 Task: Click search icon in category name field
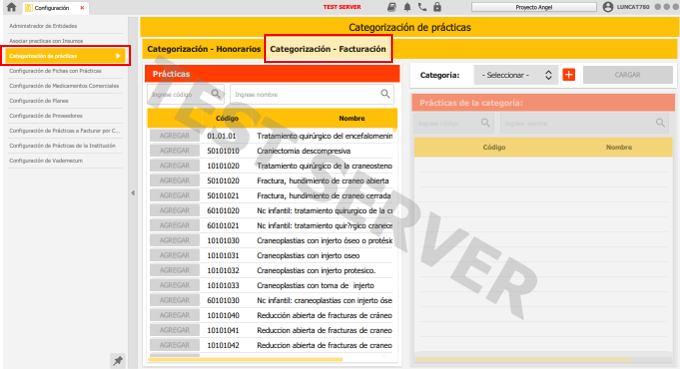coord(660,123)
